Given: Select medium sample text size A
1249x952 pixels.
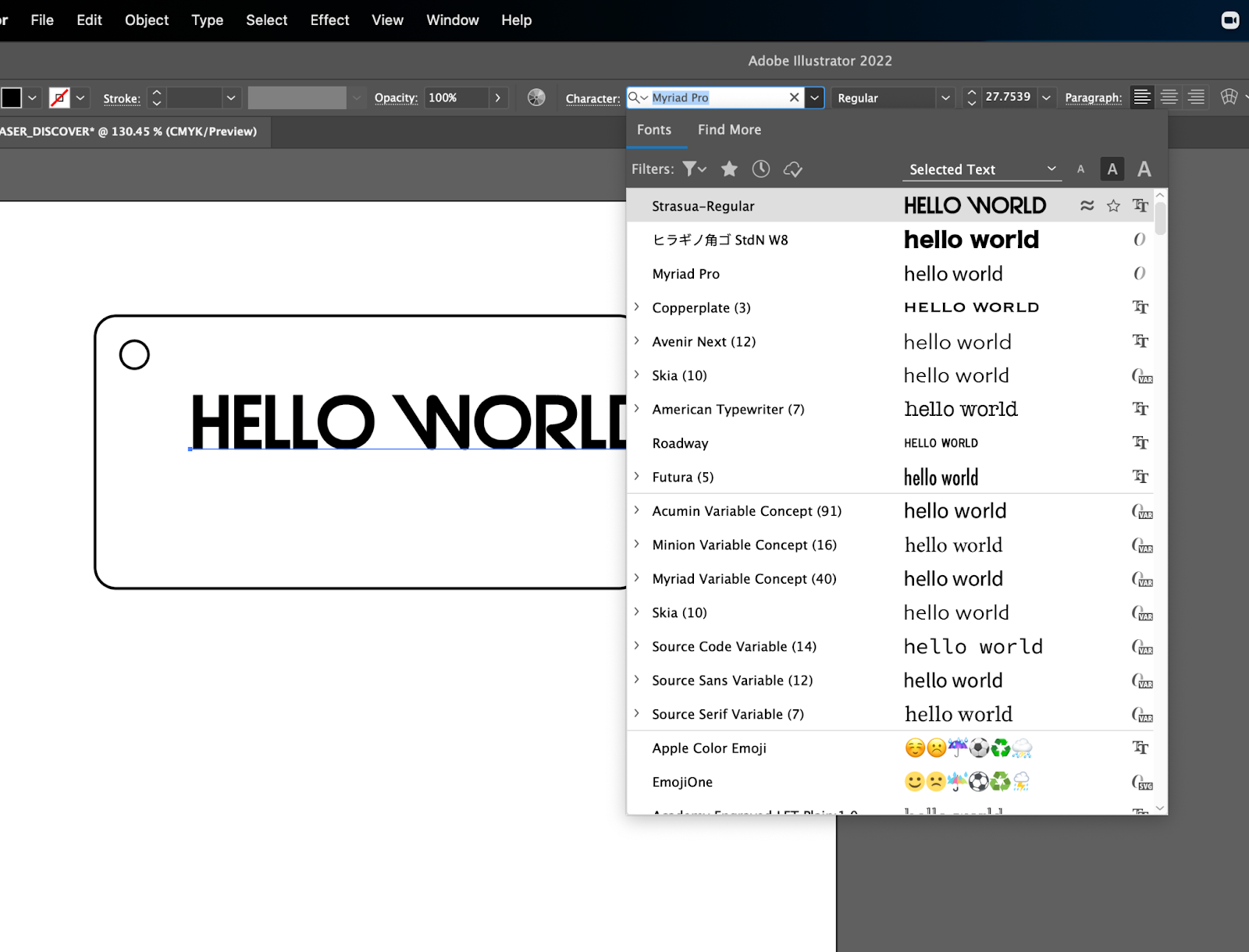Looking at the screenshot, I should 1112,169.
